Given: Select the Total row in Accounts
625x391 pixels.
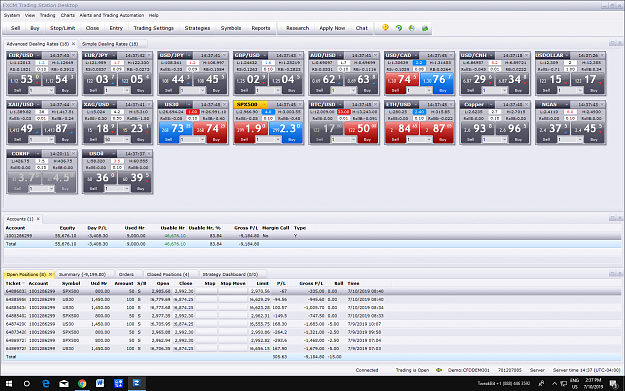Looking at the screenshot, I should (x=312, y=244).
